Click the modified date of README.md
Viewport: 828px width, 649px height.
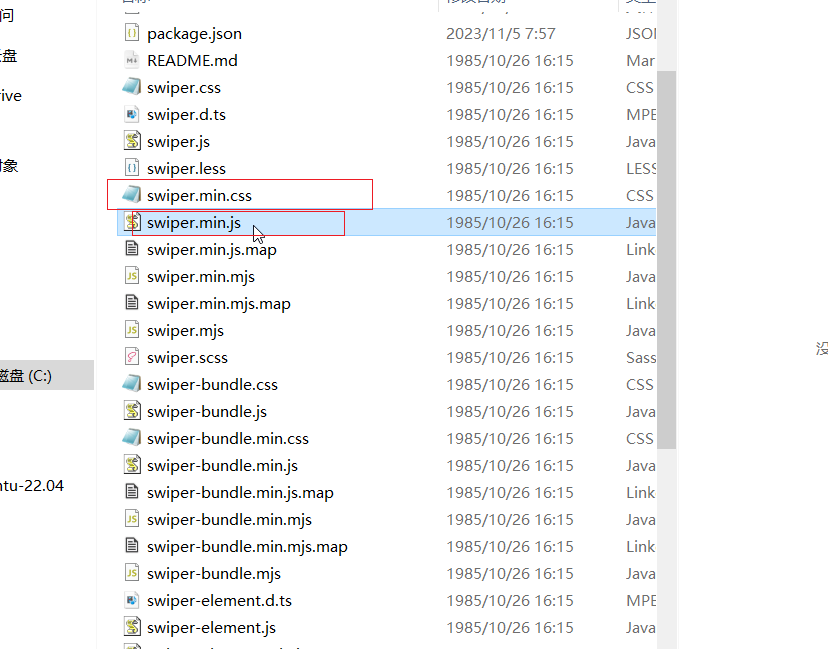coord(510,61)
